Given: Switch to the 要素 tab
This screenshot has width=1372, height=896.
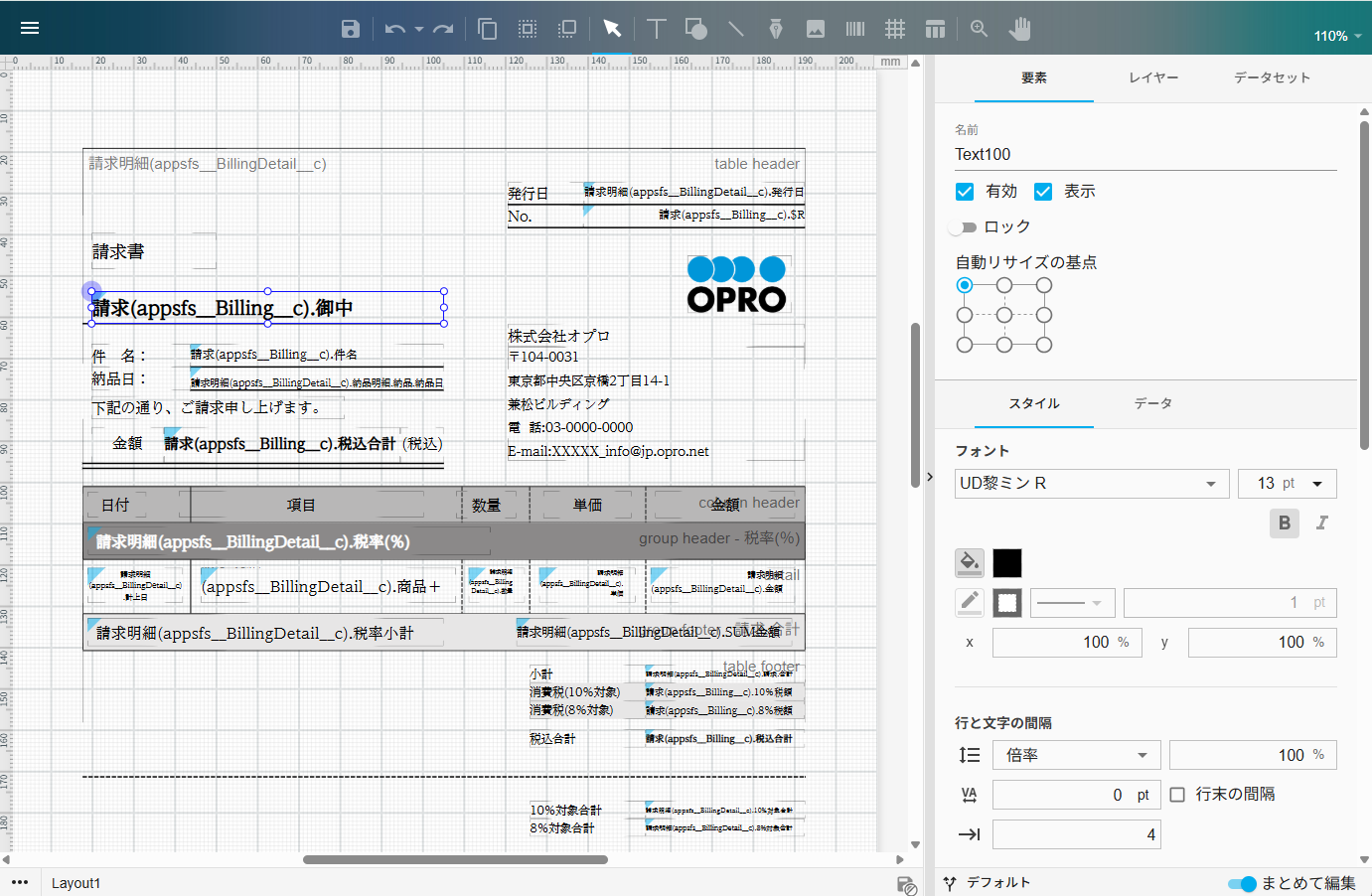Looking at the screenshot, I should [1034, 77].
